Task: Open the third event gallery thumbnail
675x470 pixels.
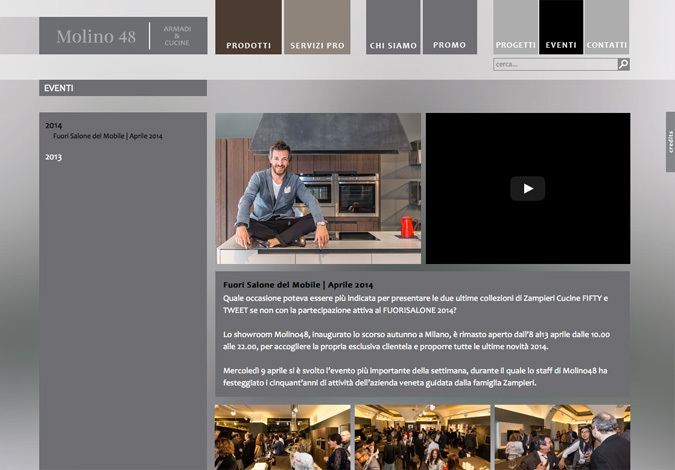Action: [x=562, y=436]
